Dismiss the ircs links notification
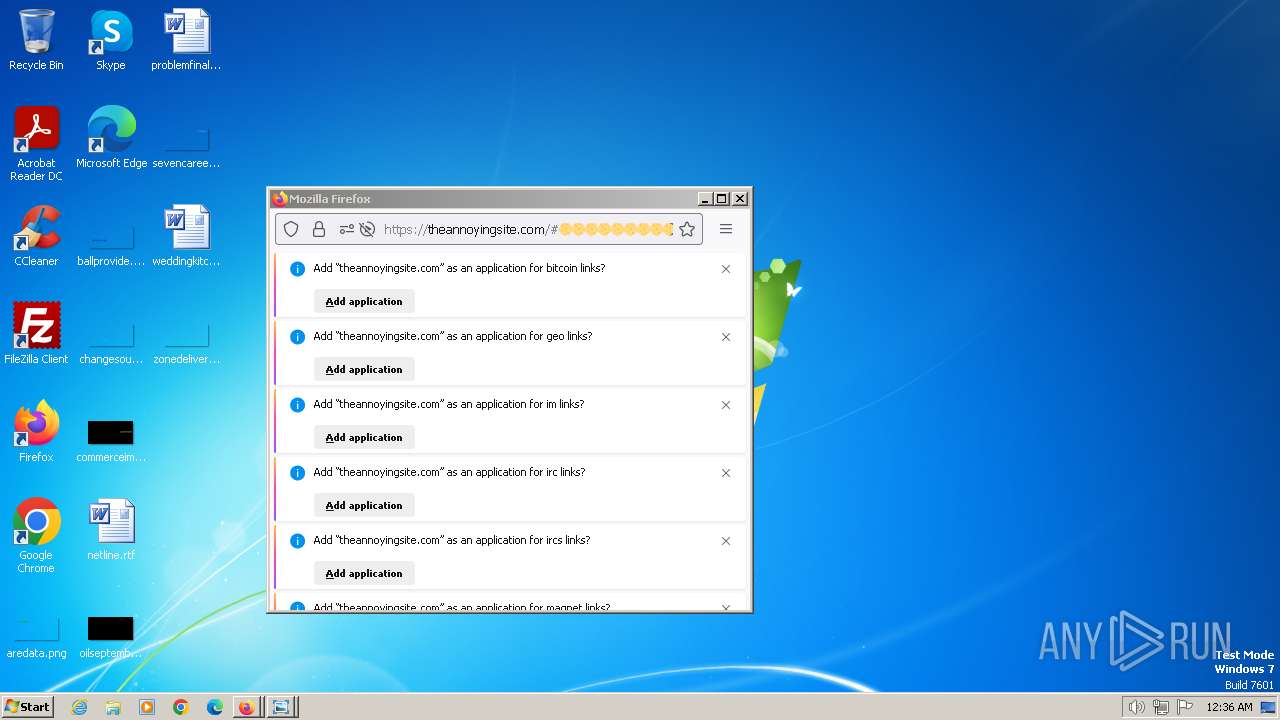 tap(726, 541)
